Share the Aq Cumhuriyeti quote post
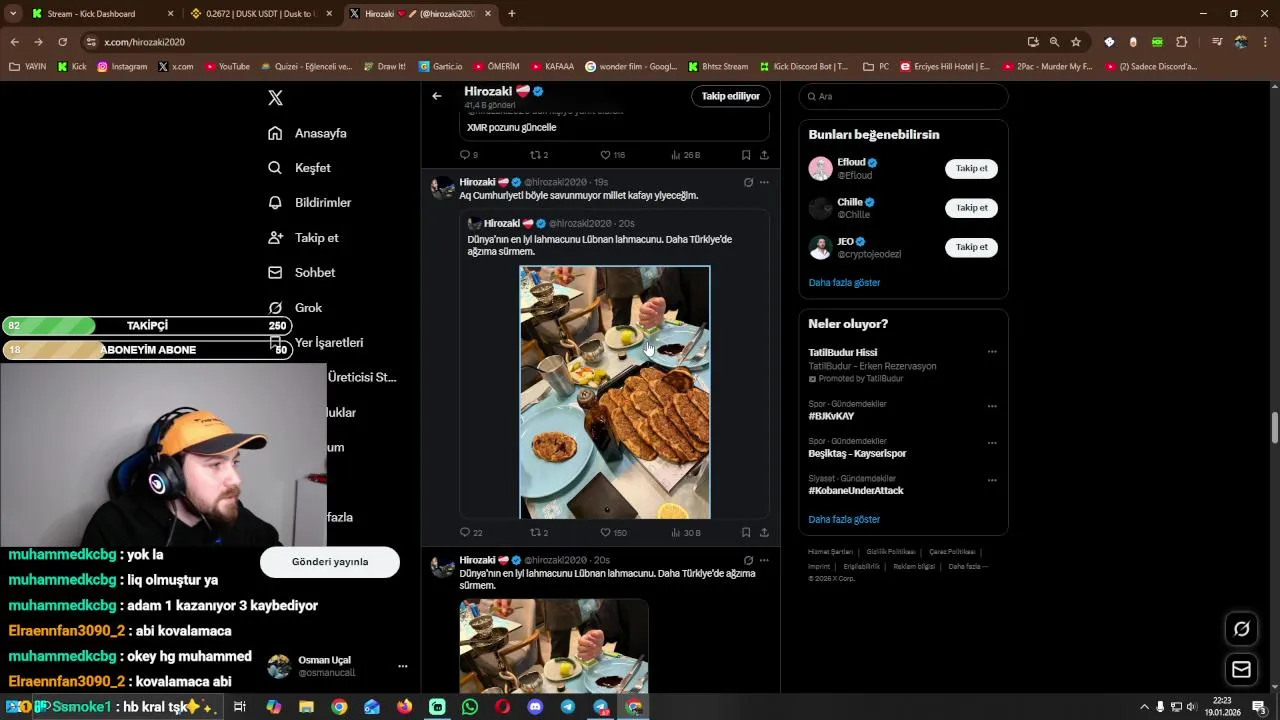The width and height of the screenshot is (1280, 720). 764,533
